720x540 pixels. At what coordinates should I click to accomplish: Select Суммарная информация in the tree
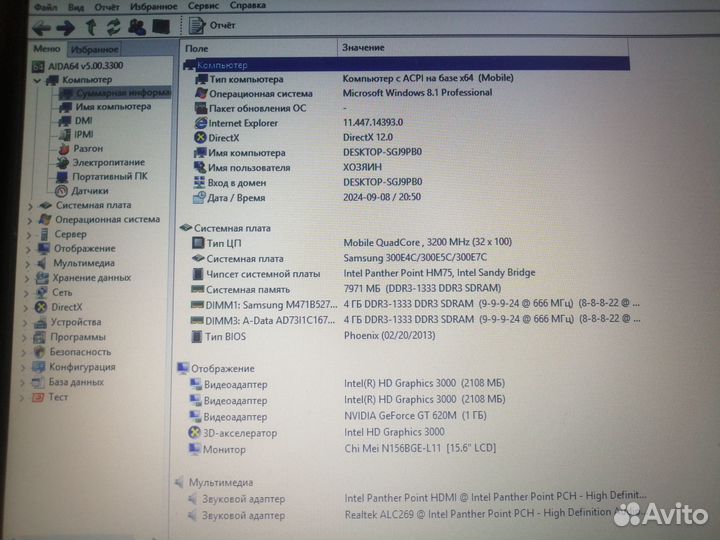115,93
